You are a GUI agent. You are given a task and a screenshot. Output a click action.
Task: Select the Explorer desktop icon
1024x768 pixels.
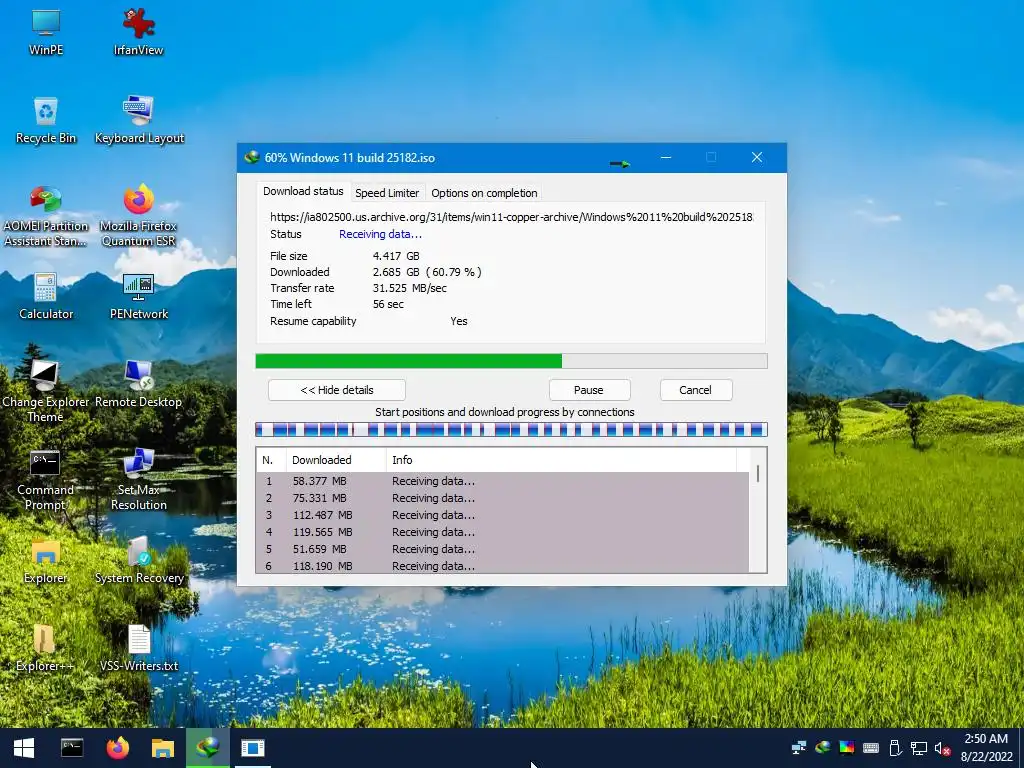tap(45, 560)
